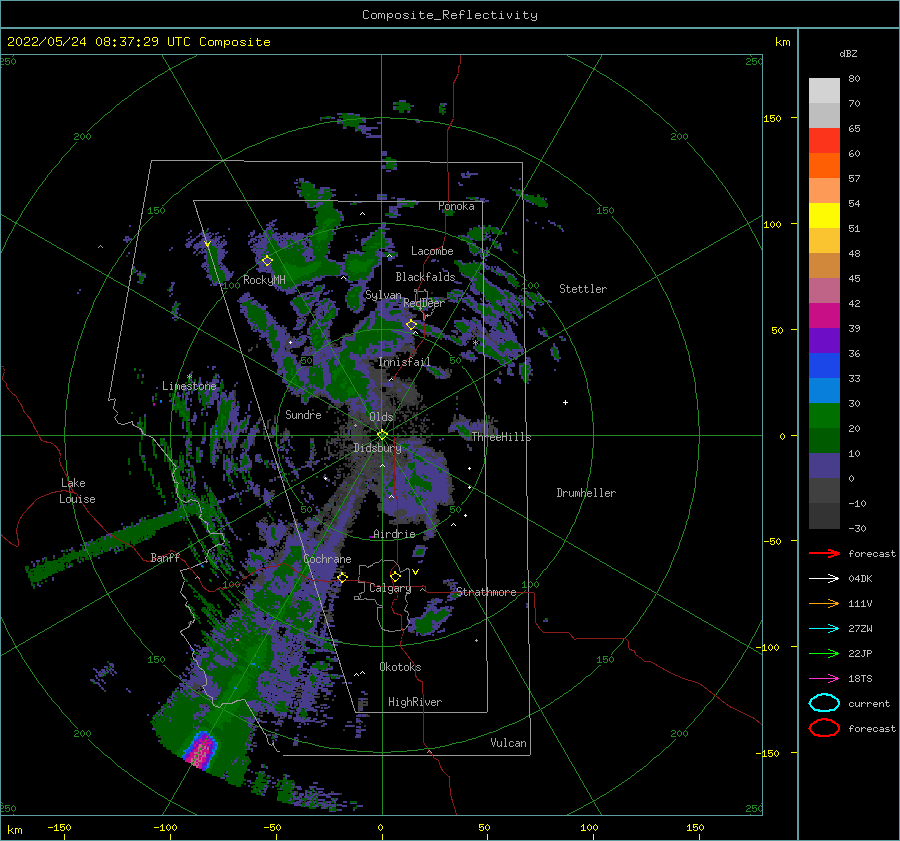Select the cyan 27ZW arrow icon
This screenshot has height=841, width=900.
[824, 629]
